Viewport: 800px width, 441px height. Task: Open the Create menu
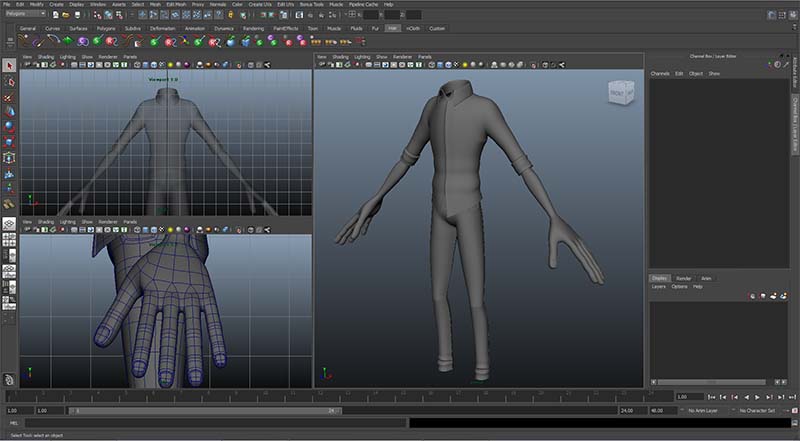(x=56, y=4)
